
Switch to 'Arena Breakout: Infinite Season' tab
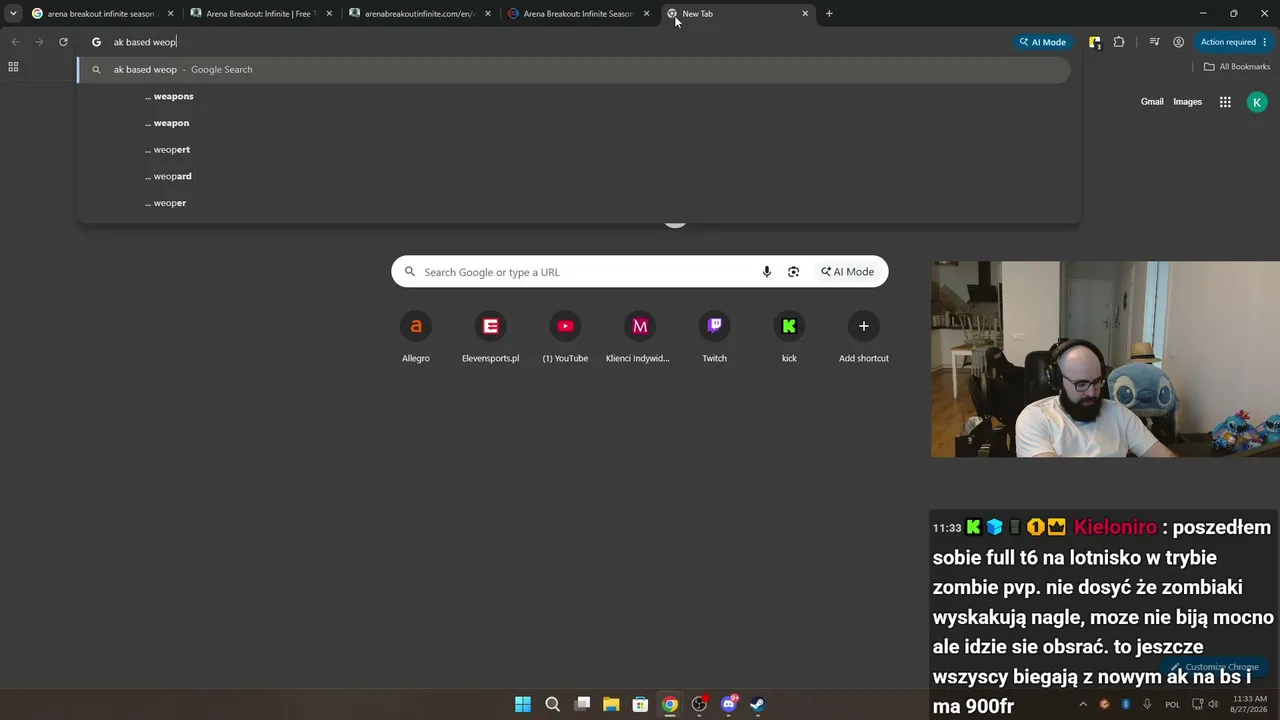click(x=579, y=14)
